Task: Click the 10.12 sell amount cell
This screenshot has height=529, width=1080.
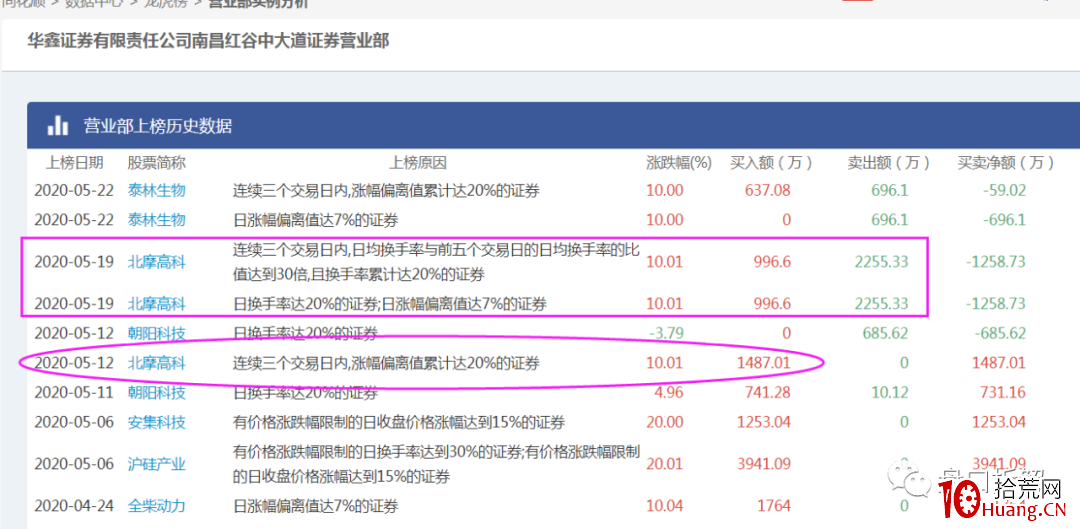Action: click(x=889, y=393)
